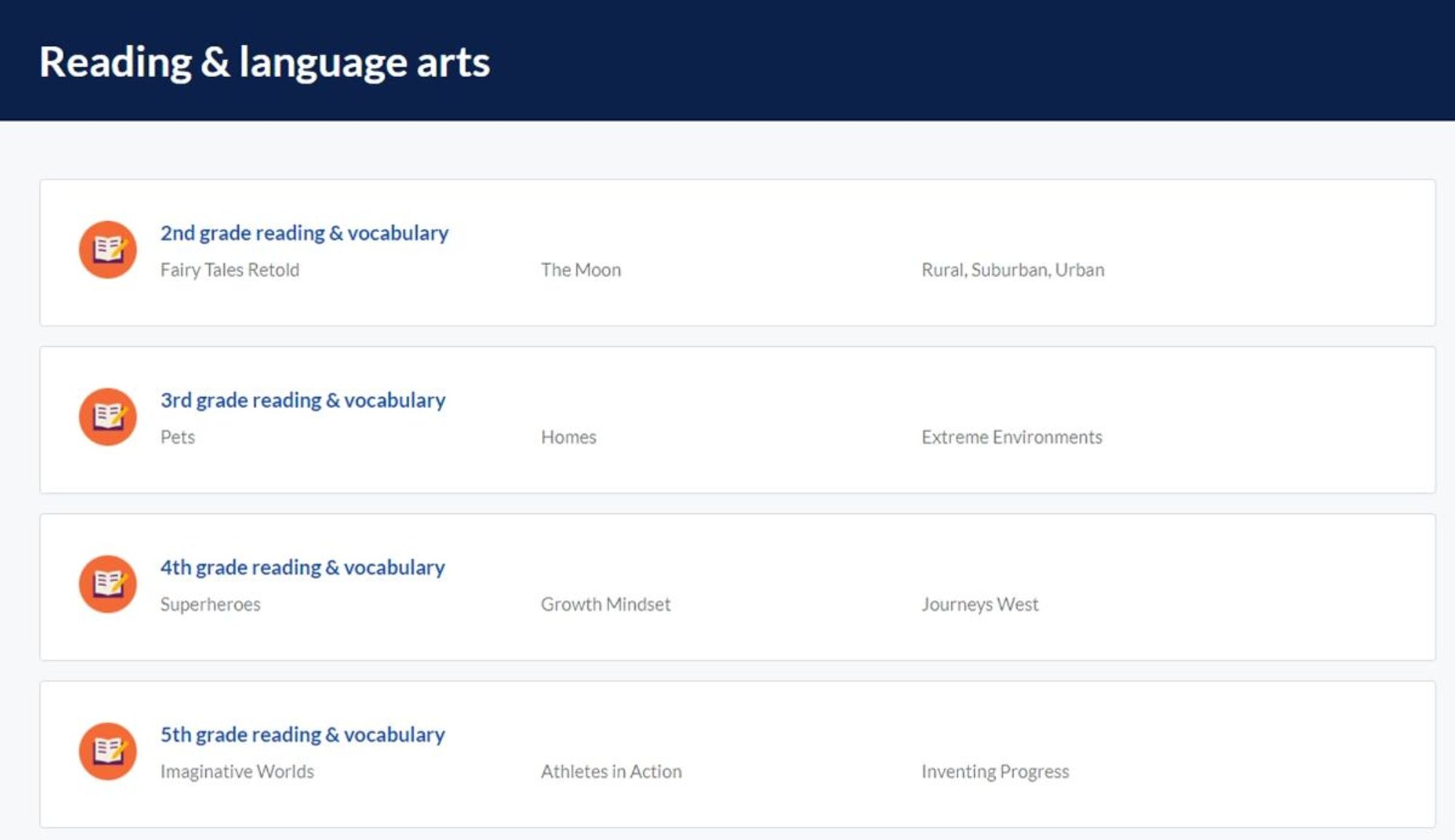Click the 2nd grade reading book icon
The height and width of the screenshot is (840, 1455).
(x=108, y=249)
